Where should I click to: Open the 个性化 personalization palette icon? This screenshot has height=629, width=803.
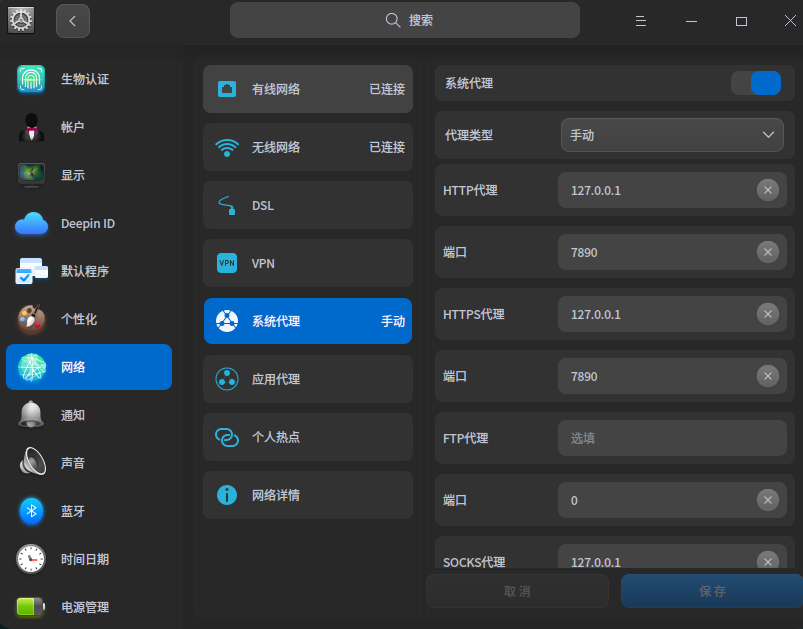pyautogui.click(x=30, y=319)
